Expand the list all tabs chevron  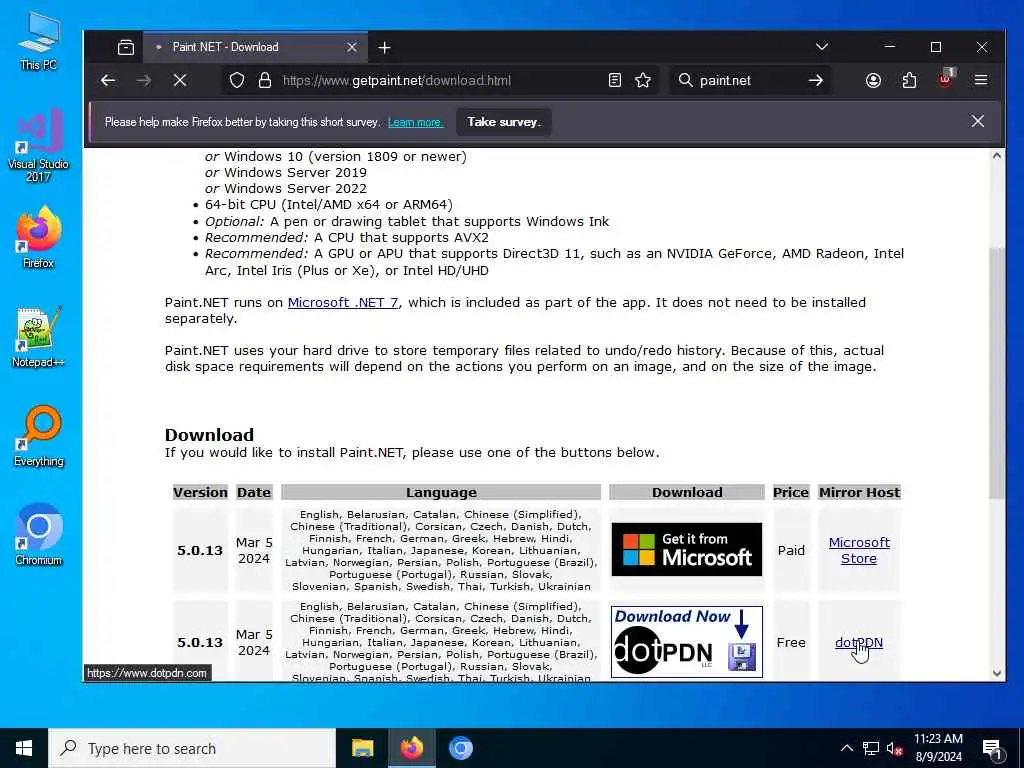coord(822,47)
